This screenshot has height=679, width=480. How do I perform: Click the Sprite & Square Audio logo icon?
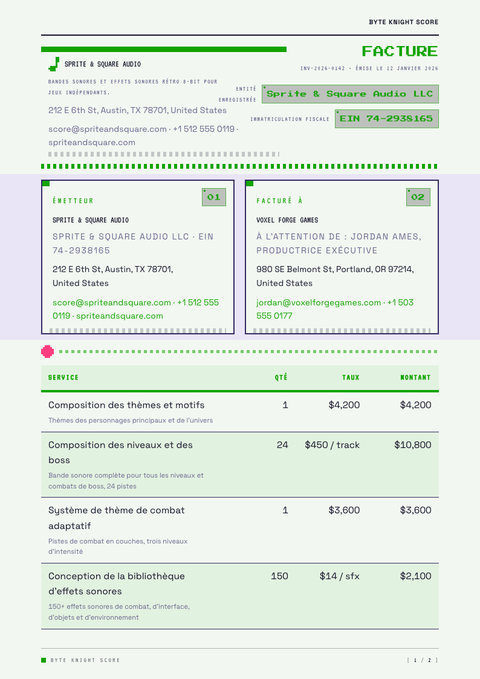click(54, 64)
